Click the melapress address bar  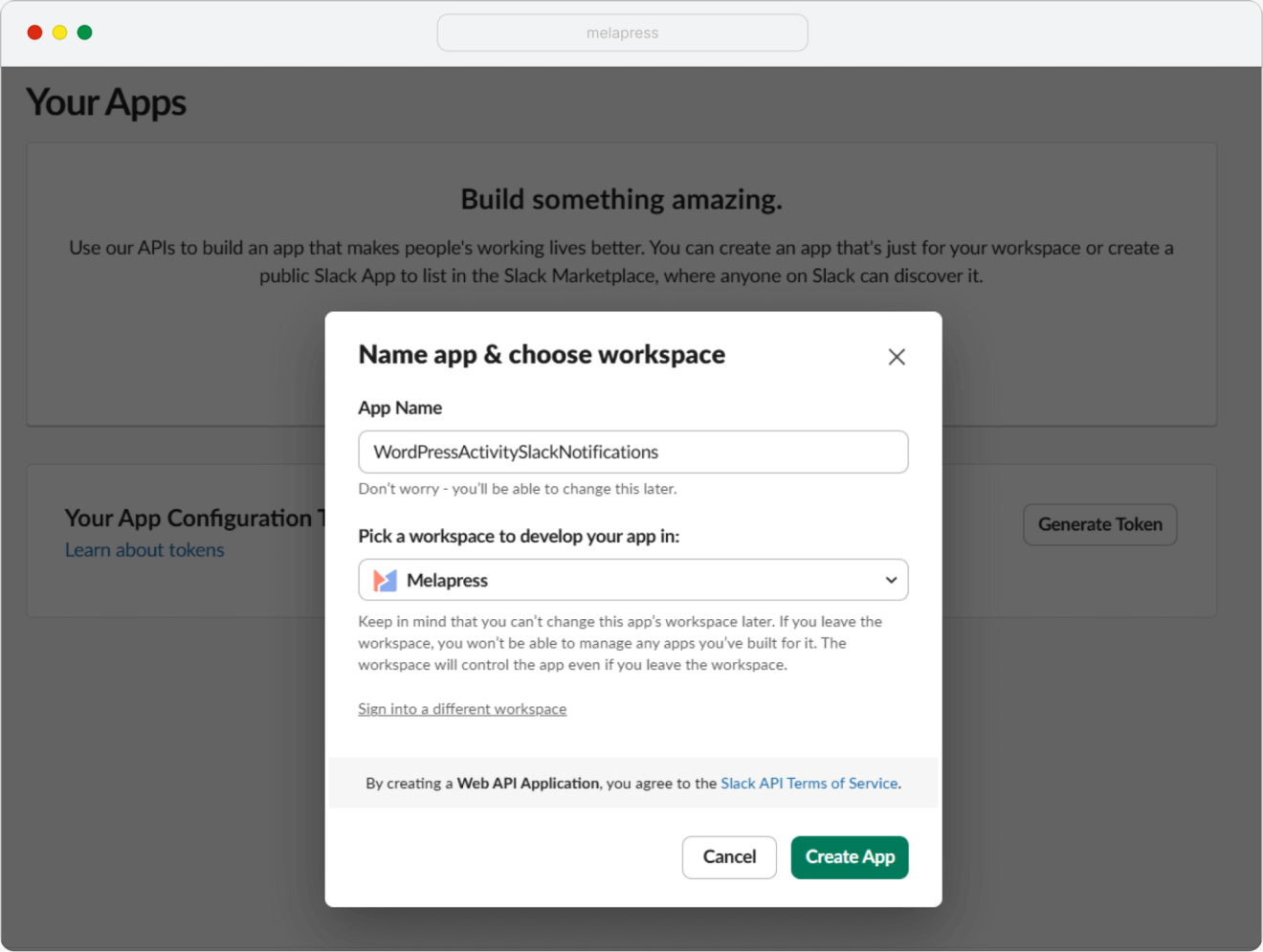click(x=623, y=33)
